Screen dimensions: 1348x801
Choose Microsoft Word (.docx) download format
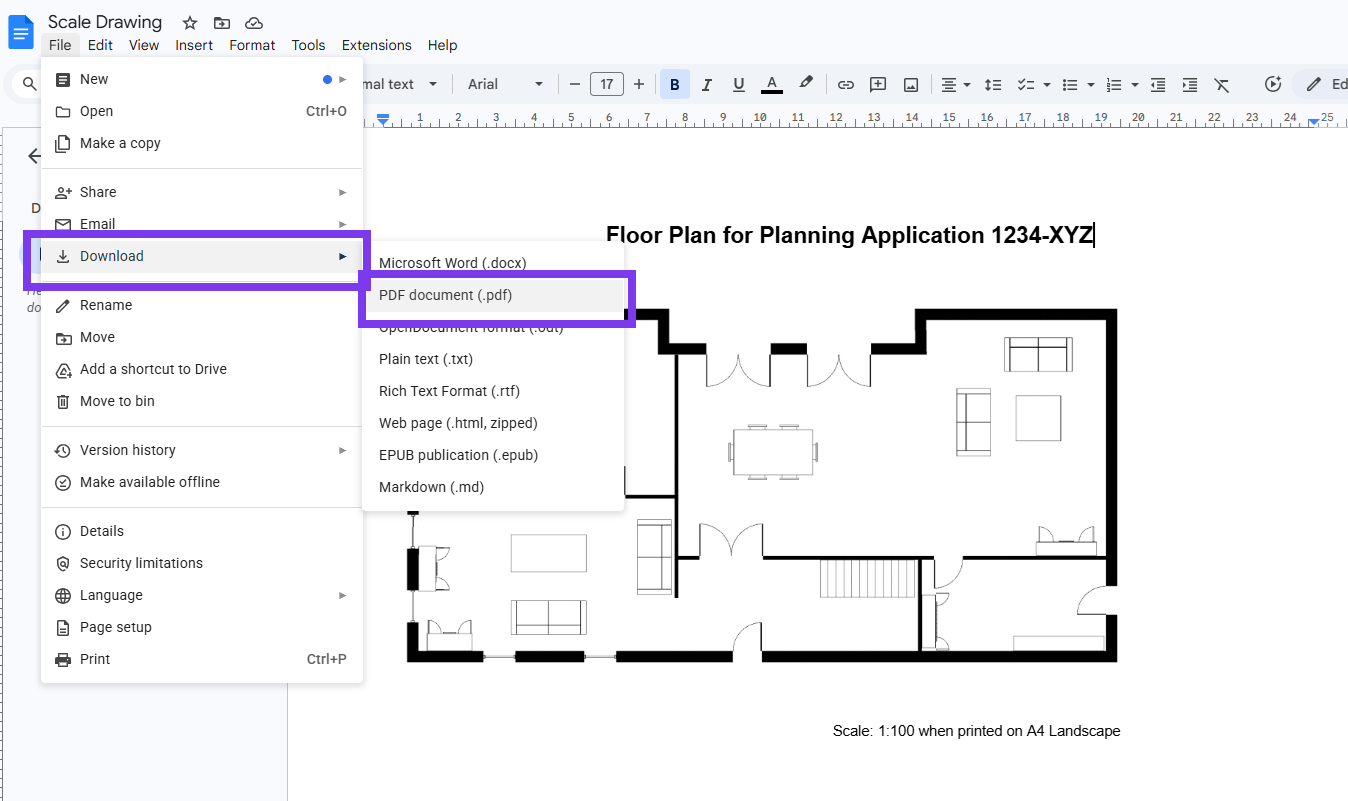click(x=450, y=263)
